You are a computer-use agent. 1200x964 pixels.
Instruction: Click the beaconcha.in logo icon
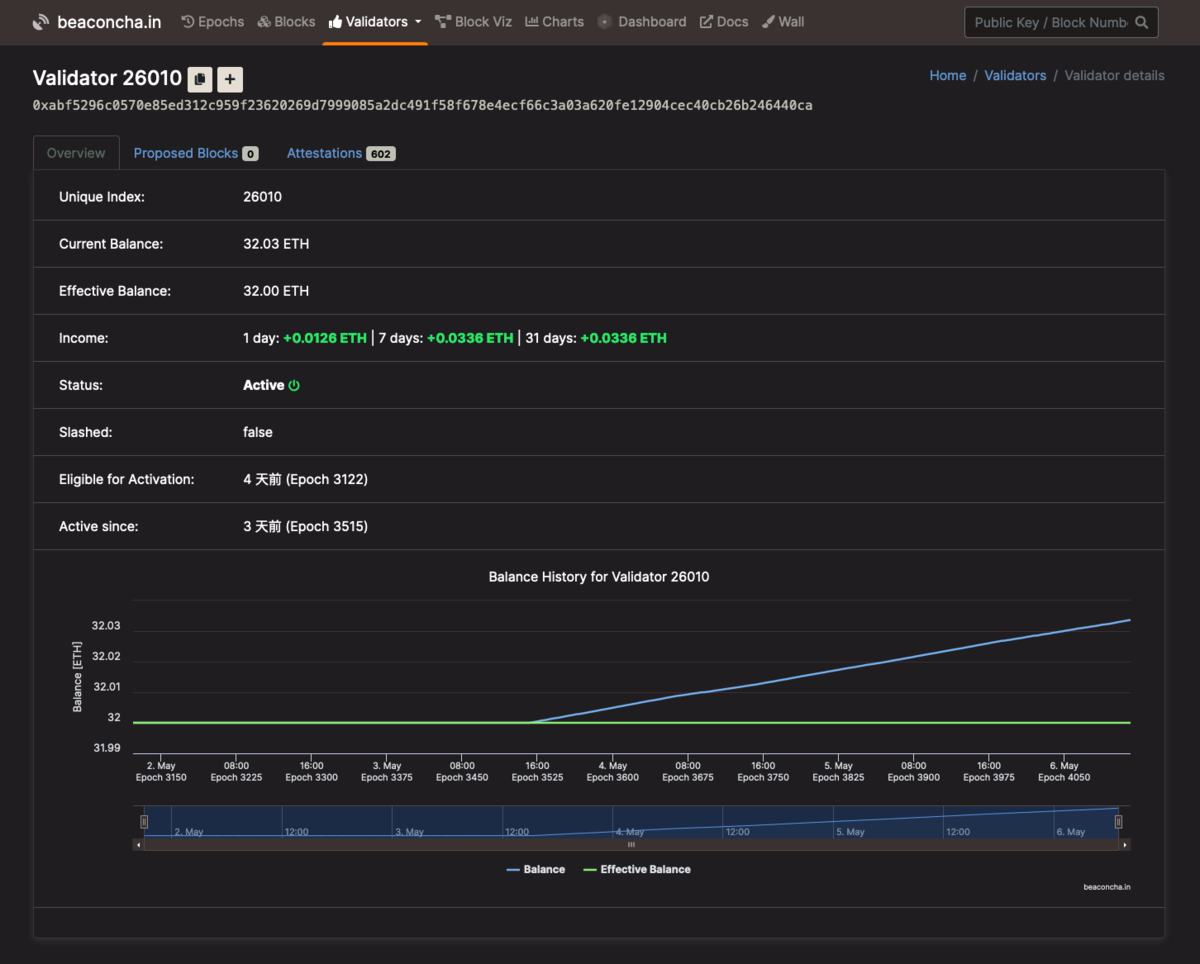pyautogui.click(x=41, y=22)
